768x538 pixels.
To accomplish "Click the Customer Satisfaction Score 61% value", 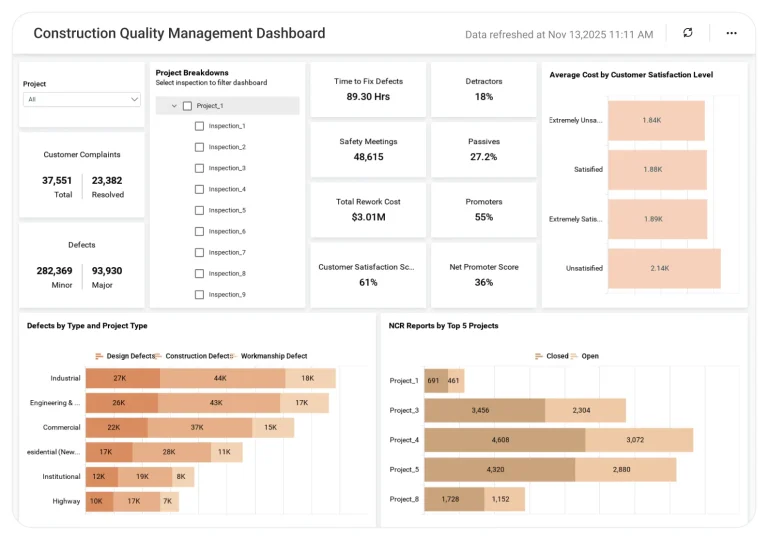I will [x=368, y=282].
